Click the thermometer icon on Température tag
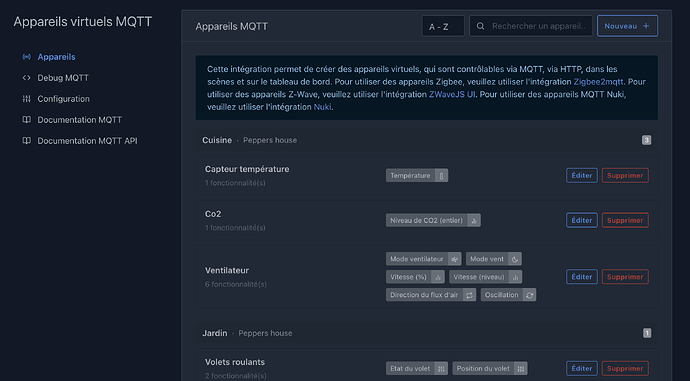The image size is (690, 381). click(x=441, y=176)
